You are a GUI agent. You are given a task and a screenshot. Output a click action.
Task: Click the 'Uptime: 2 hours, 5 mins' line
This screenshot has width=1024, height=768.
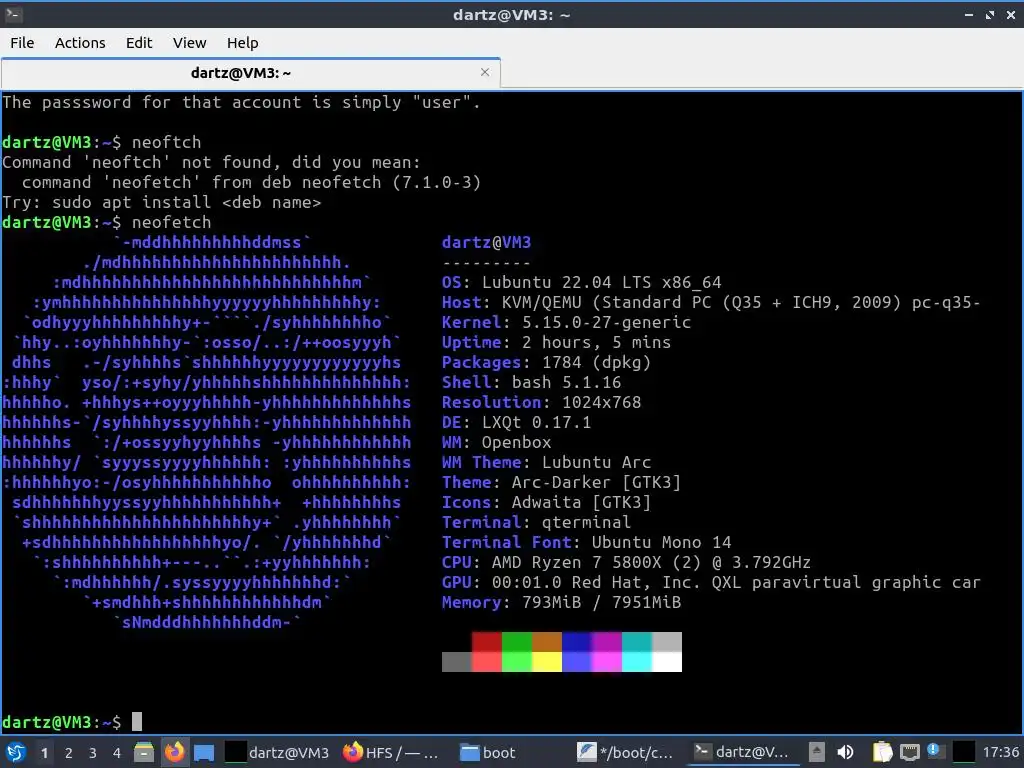coord(556,342)
